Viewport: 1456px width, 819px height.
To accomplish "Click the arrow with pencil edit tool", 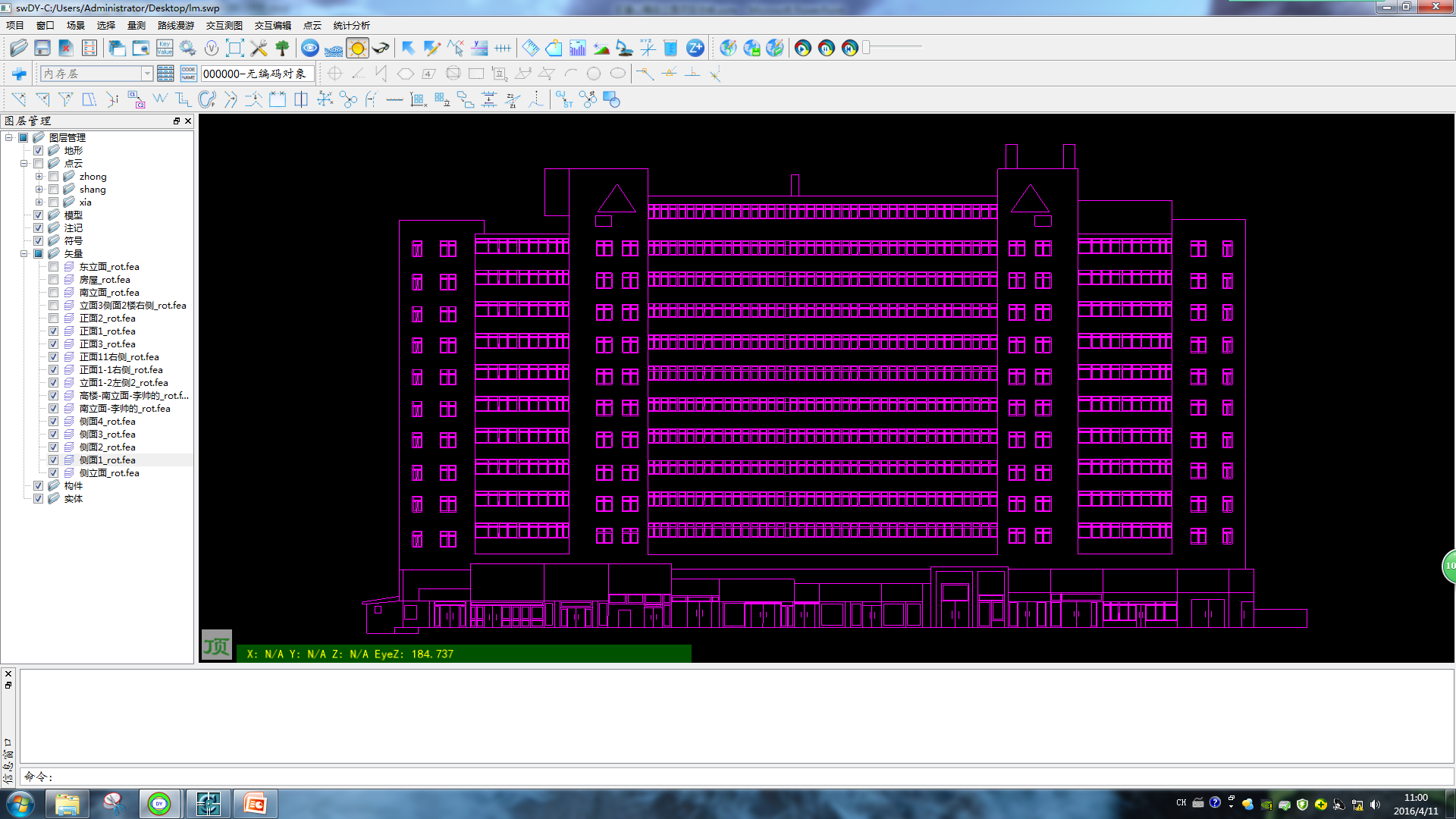I will click(431, 48).
